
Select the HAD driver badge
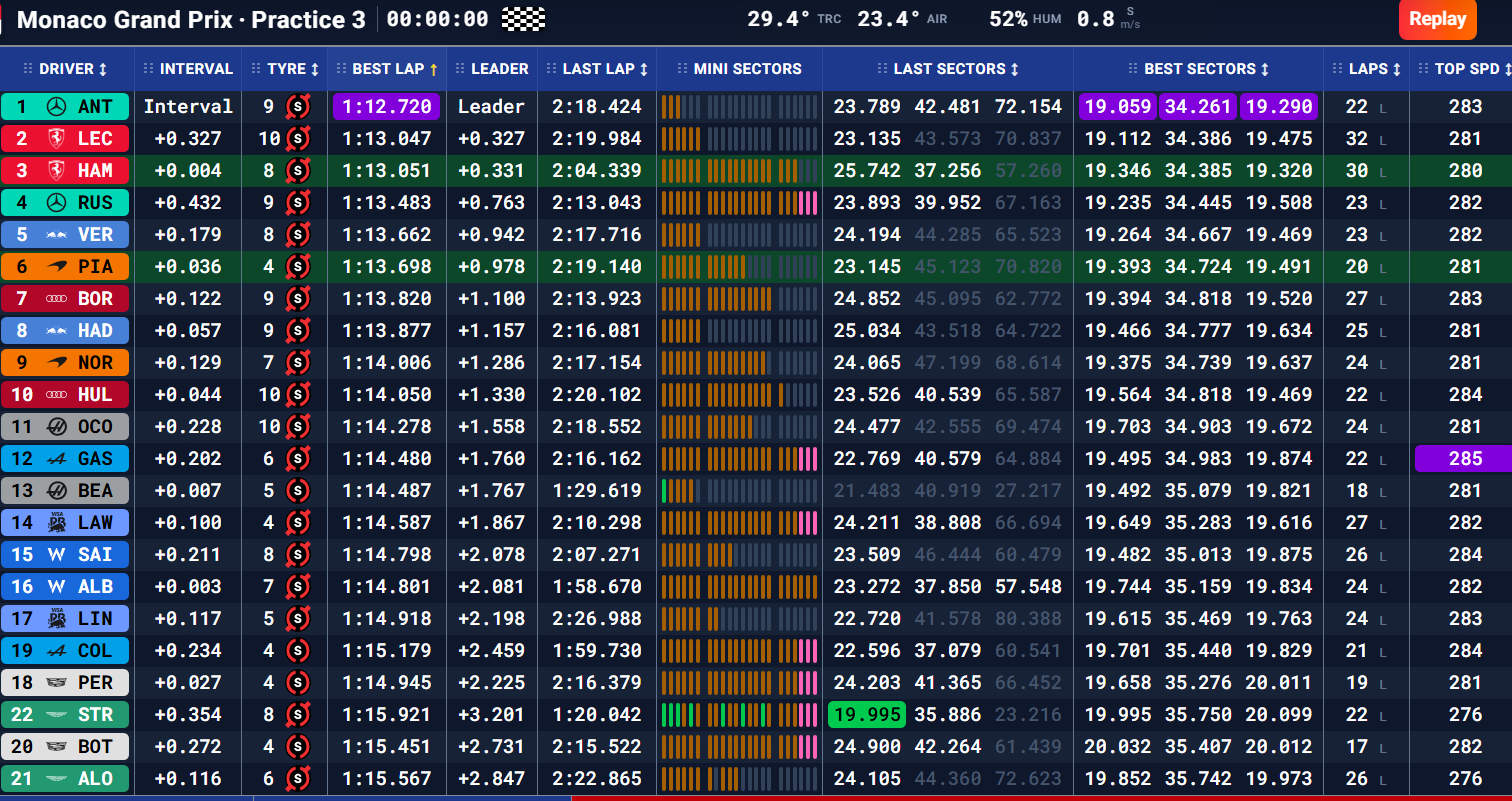pyautogui.click(x=65, y=331)
